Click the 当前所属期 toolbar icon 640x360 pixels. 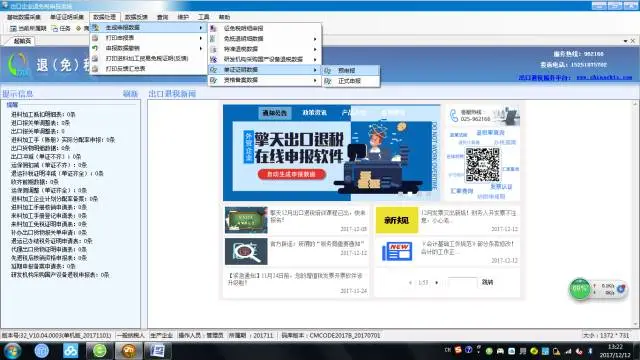(x=13, y=29)
